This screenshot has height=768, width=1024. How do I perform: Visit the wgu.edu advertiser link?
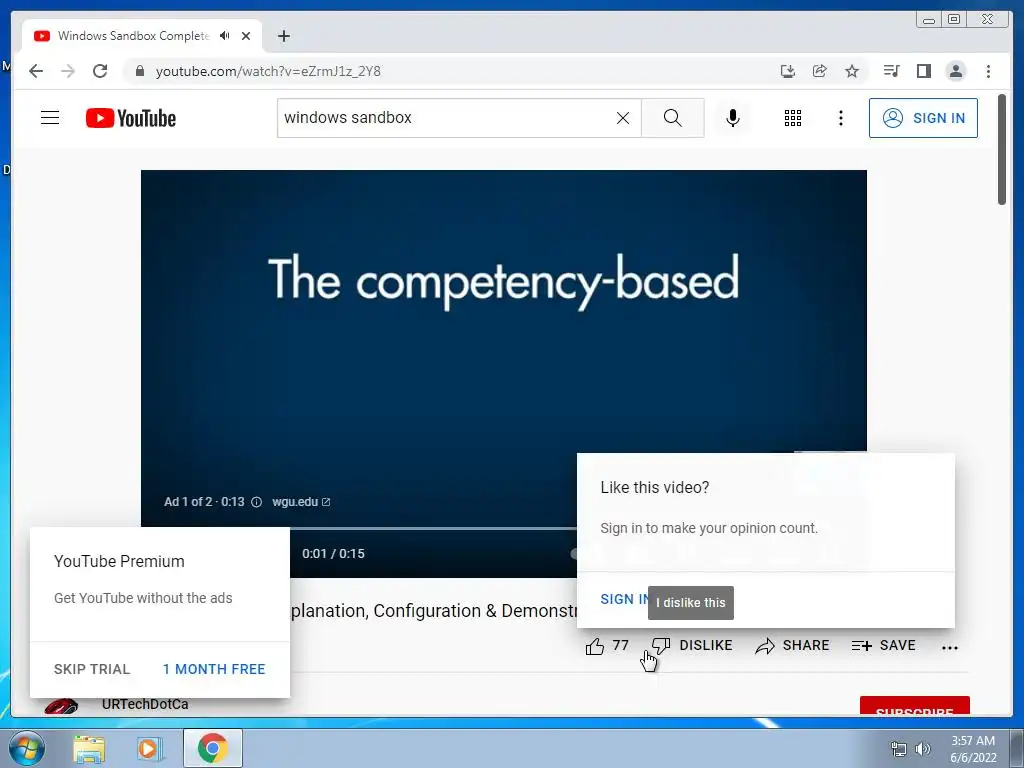coord(301,502)
